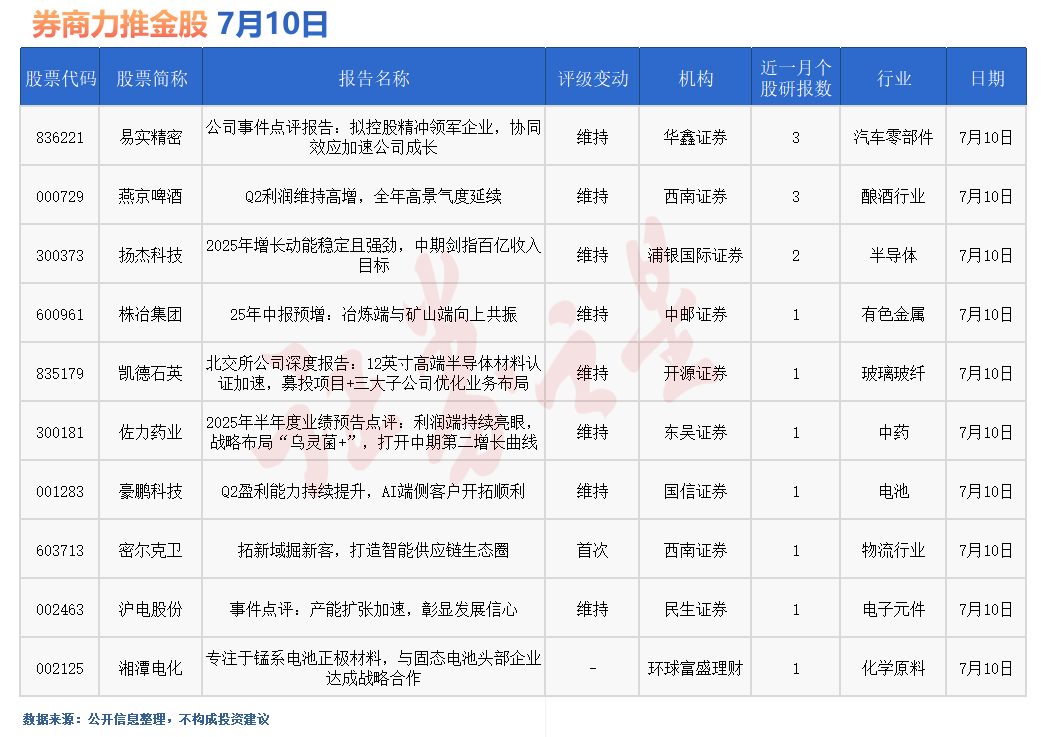Click industry 电子元件
Screen dimensions: 1048x737
pyautogui.click(x=894, y=609)
